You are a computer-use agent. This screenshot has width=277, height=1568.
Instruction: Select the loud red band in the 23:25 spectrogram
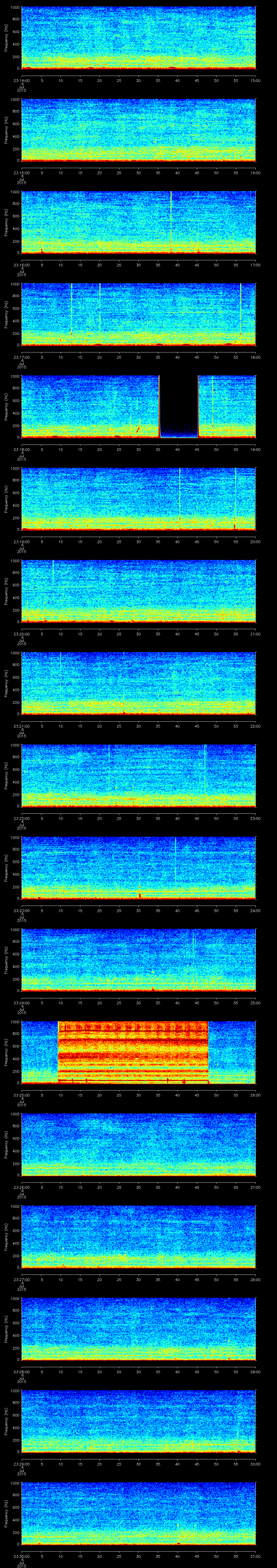coord(133,1052)
